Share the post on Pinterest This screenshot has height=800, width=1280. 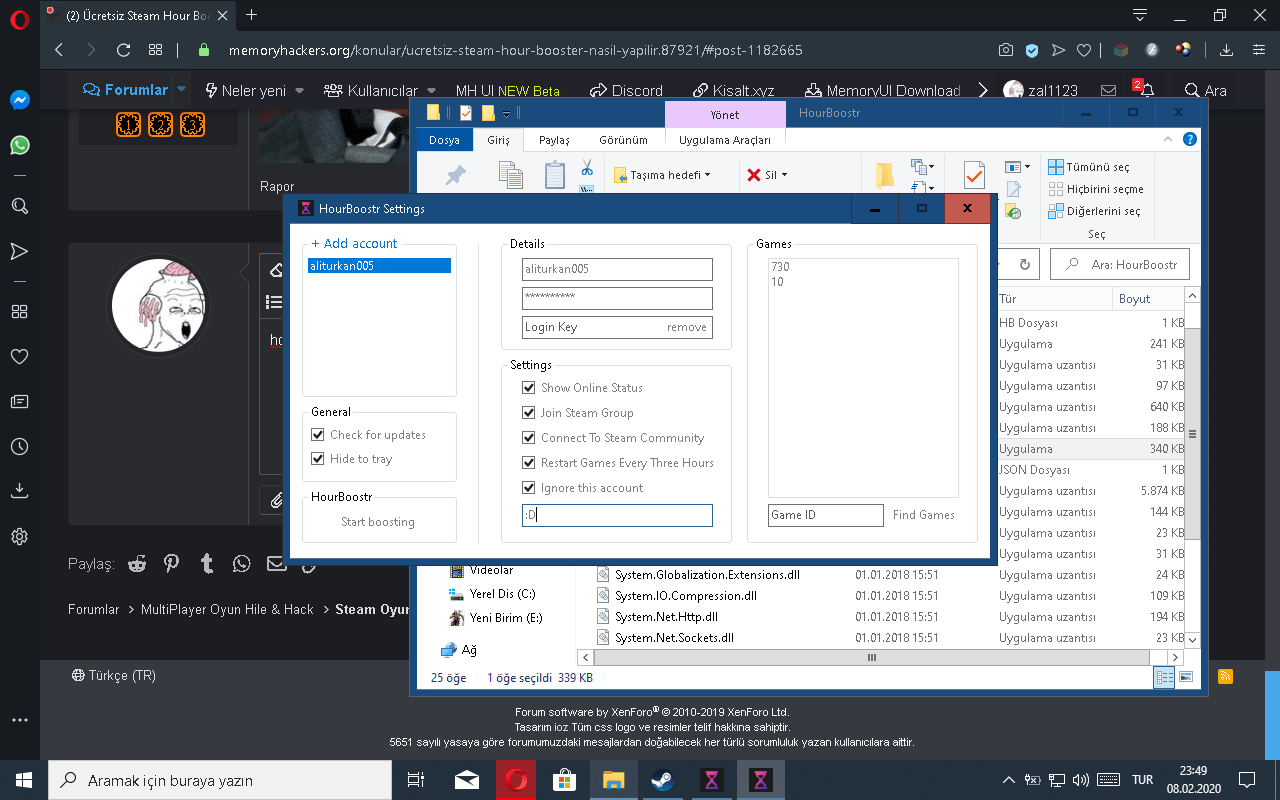coord(172,564)
